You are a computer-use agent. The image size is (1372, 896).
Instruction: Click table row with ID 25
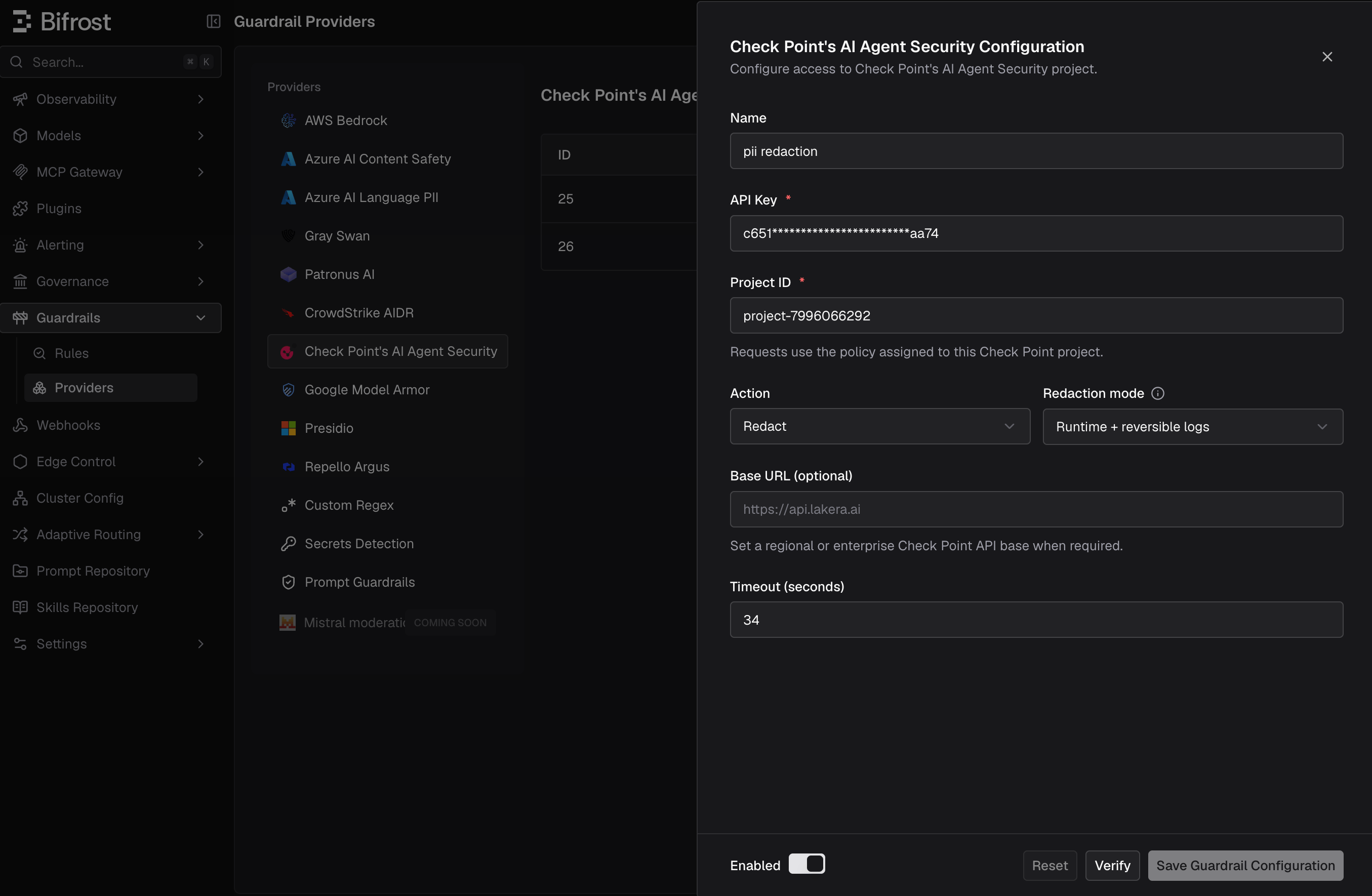pyautogui.click(x=619, y=199)
